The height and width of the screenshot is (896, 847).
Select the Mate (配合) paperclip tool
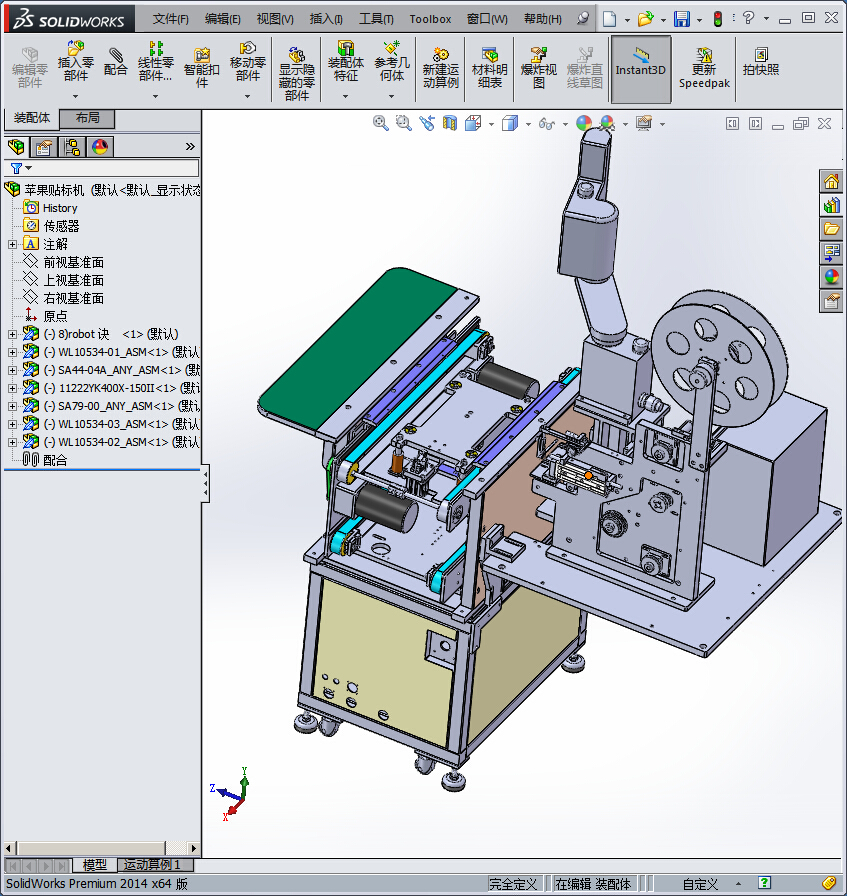[115, 62]
